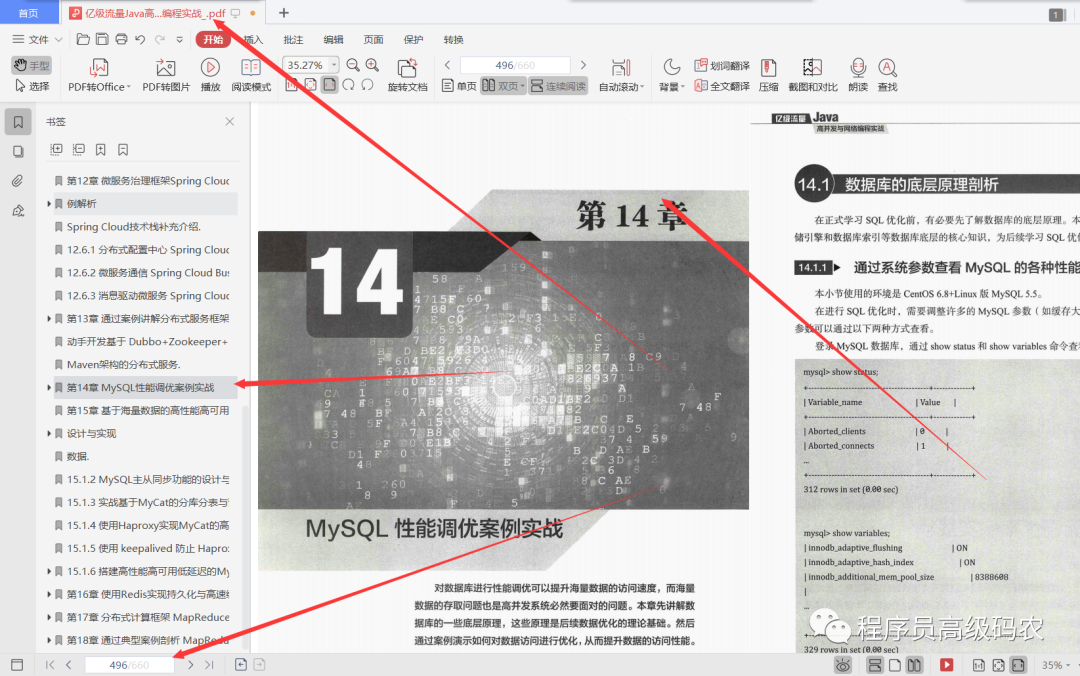Screen dimensions: 1080x676
Task: Open the 查找 search tool
Action: [x=887, y=75]
